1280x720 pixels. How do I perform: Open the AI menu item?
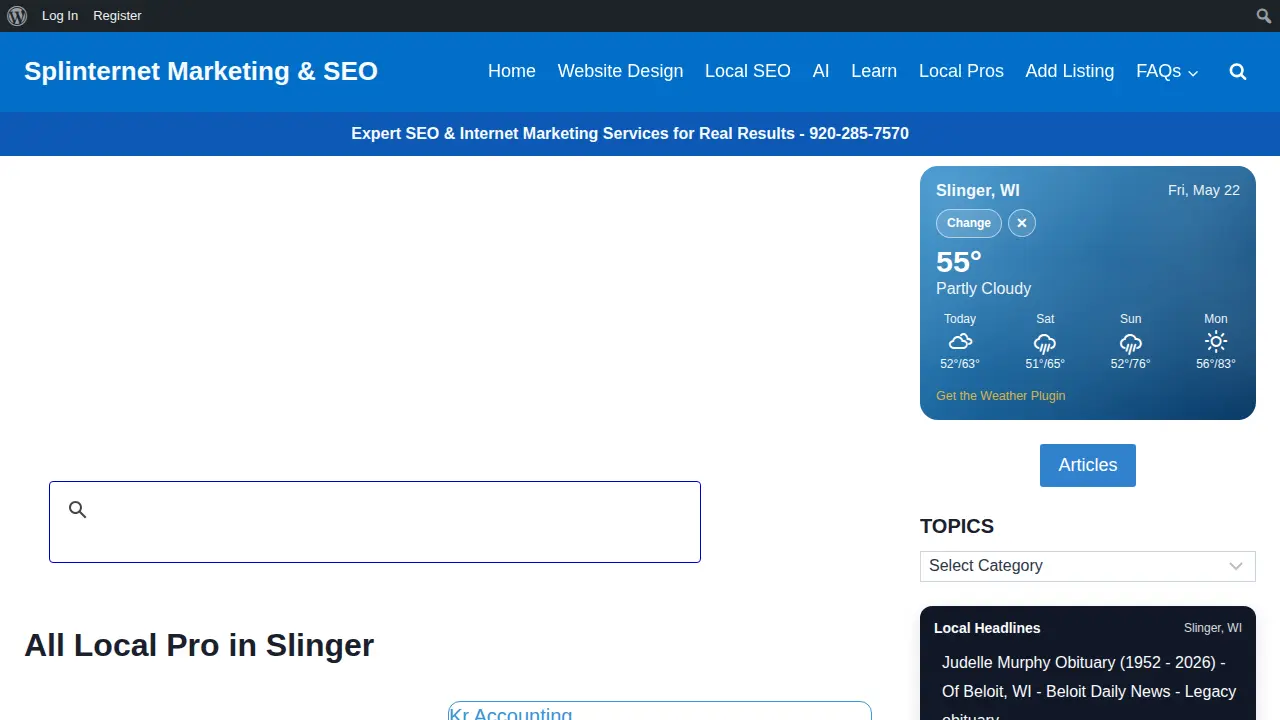[x=821, y=71]
